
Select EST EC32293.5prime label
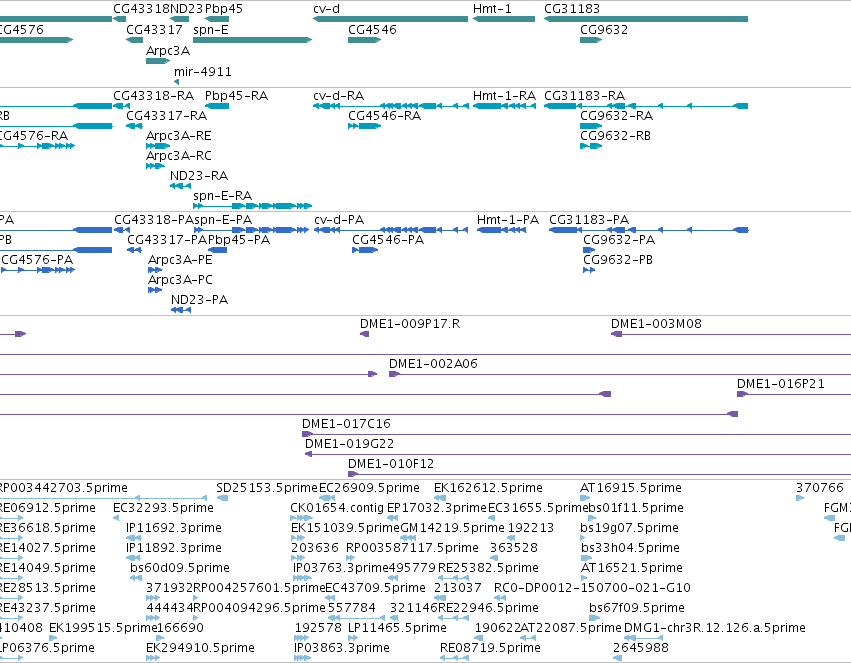pos(163,508)
